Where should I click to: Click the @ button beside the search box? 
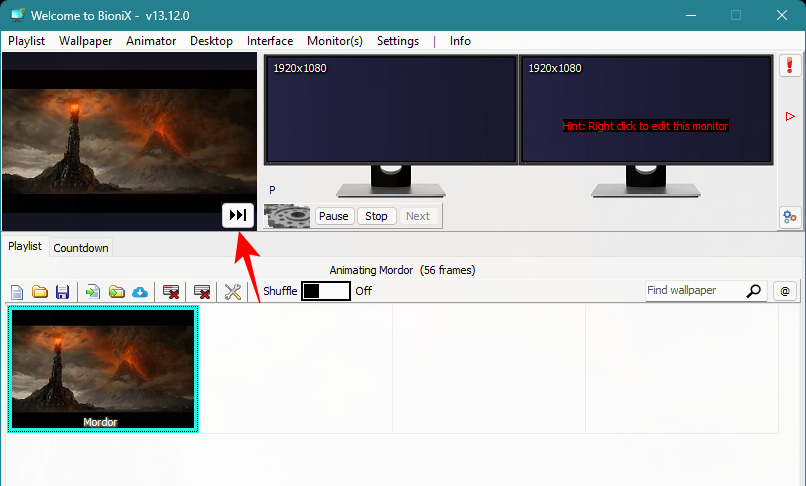point(785,291)
